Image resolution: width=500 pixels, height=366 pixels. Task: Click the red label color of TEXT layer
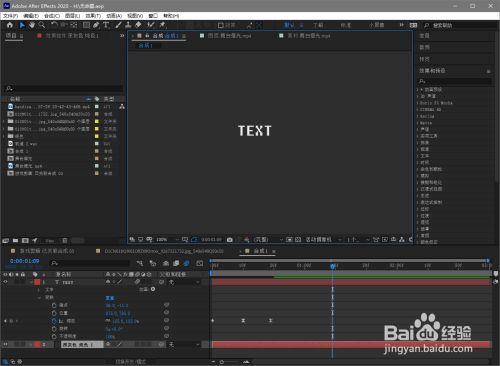click(x=37, y=282)
